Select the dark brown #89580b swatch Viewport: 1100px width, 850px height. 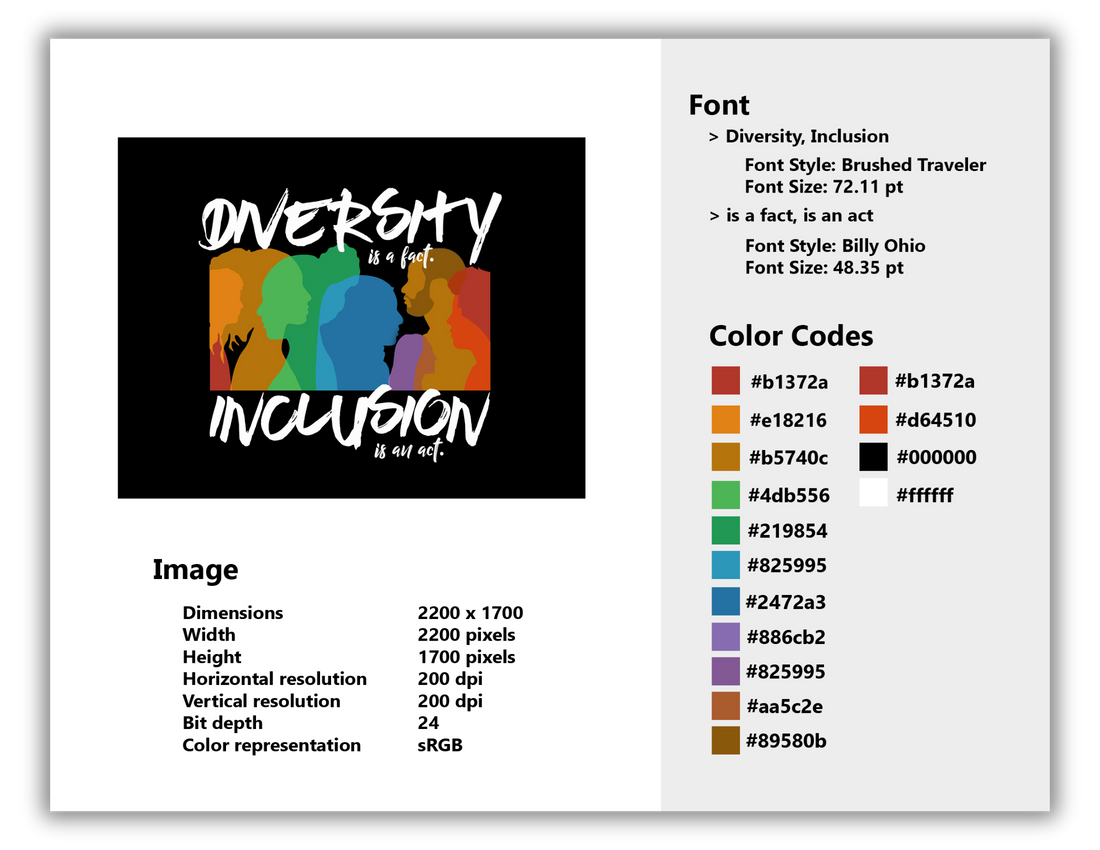point(725,741)
